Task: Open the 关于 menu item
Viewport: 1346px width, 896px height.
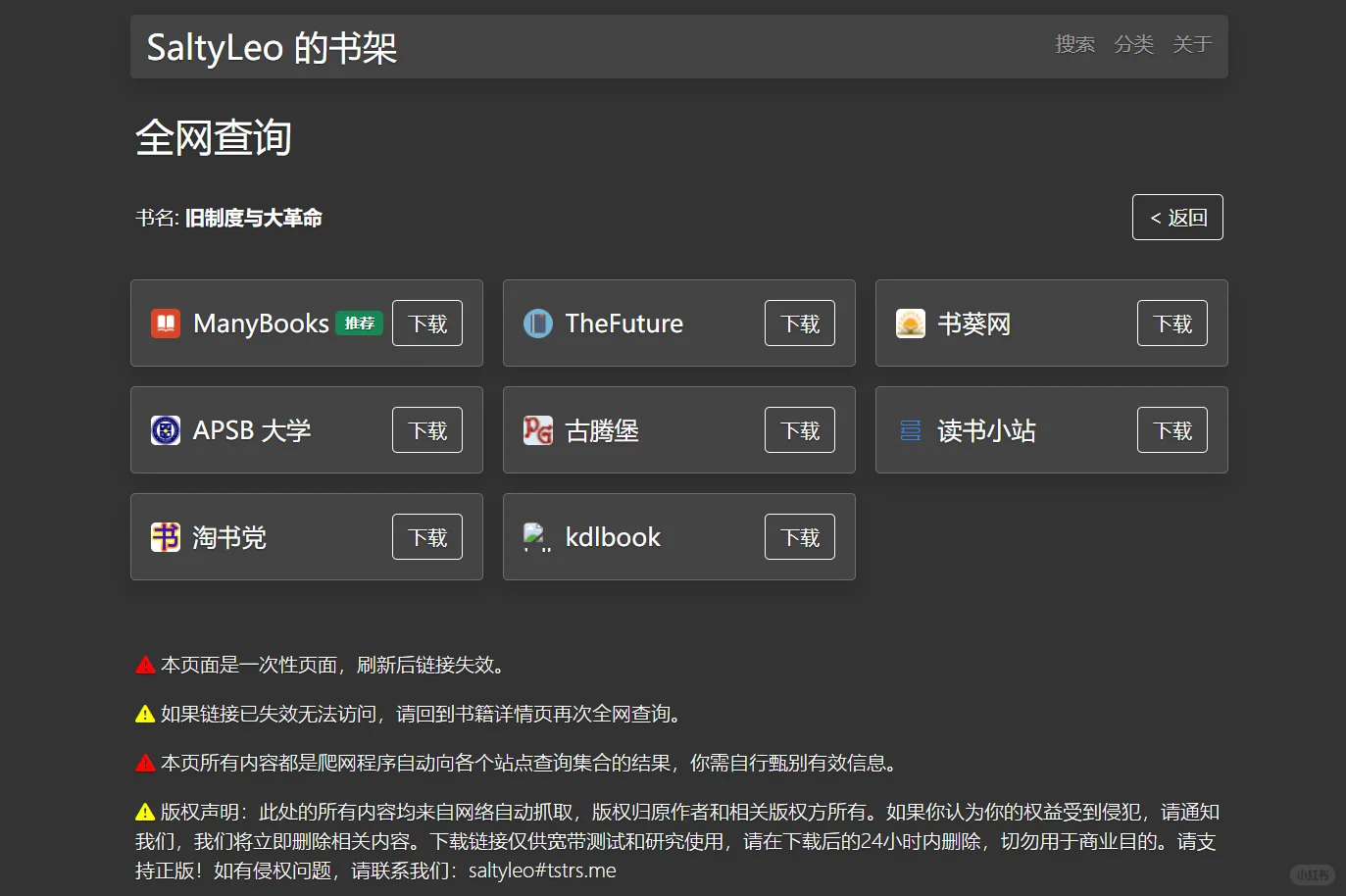Action: (x=1192, y=44)
